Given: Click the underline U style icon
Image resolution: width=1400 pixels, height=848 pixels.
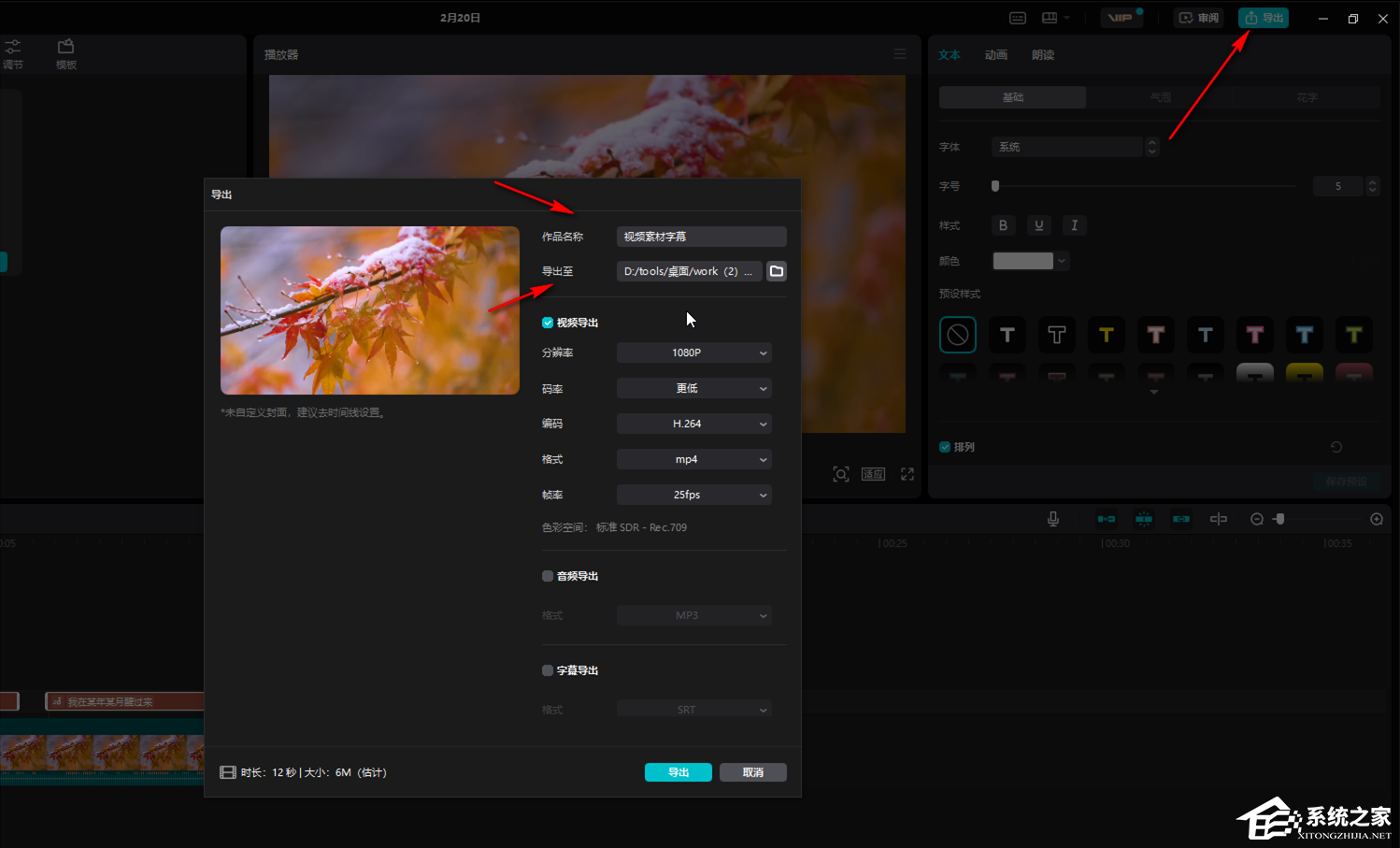Looking at the screenshot, I should pos(1038,225).
